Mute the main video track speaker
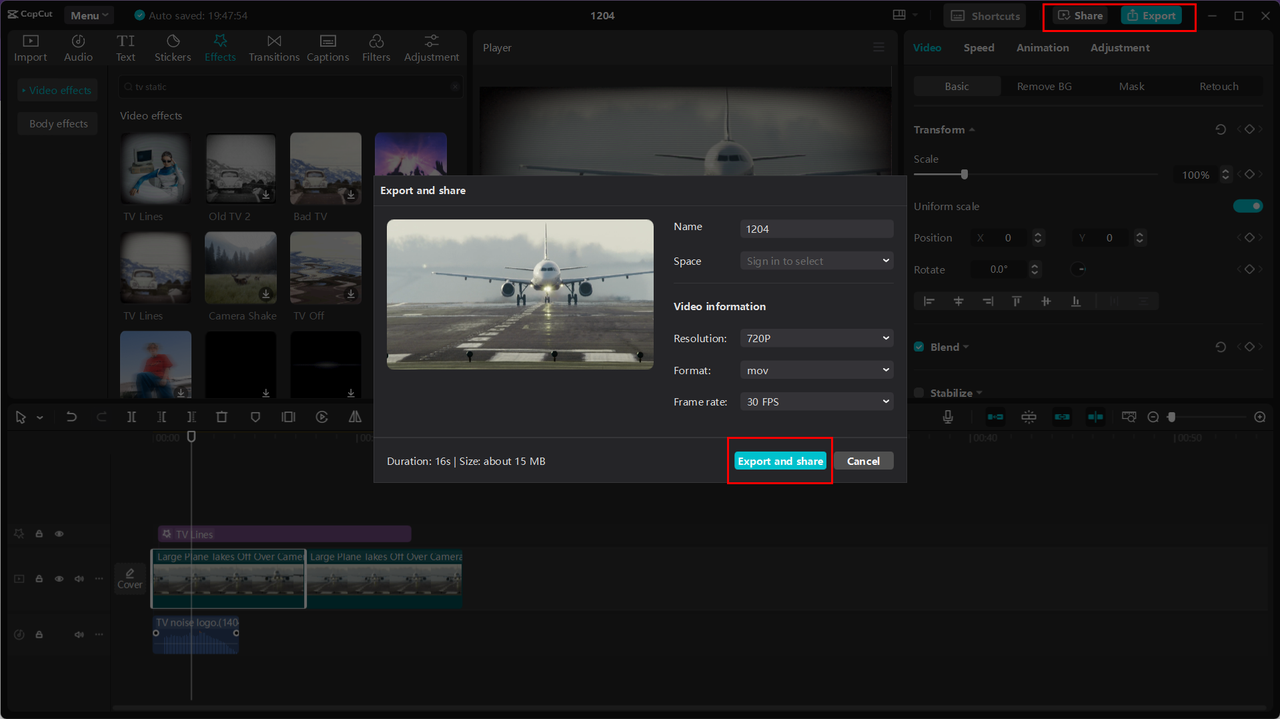 click(x=79, y=579)
